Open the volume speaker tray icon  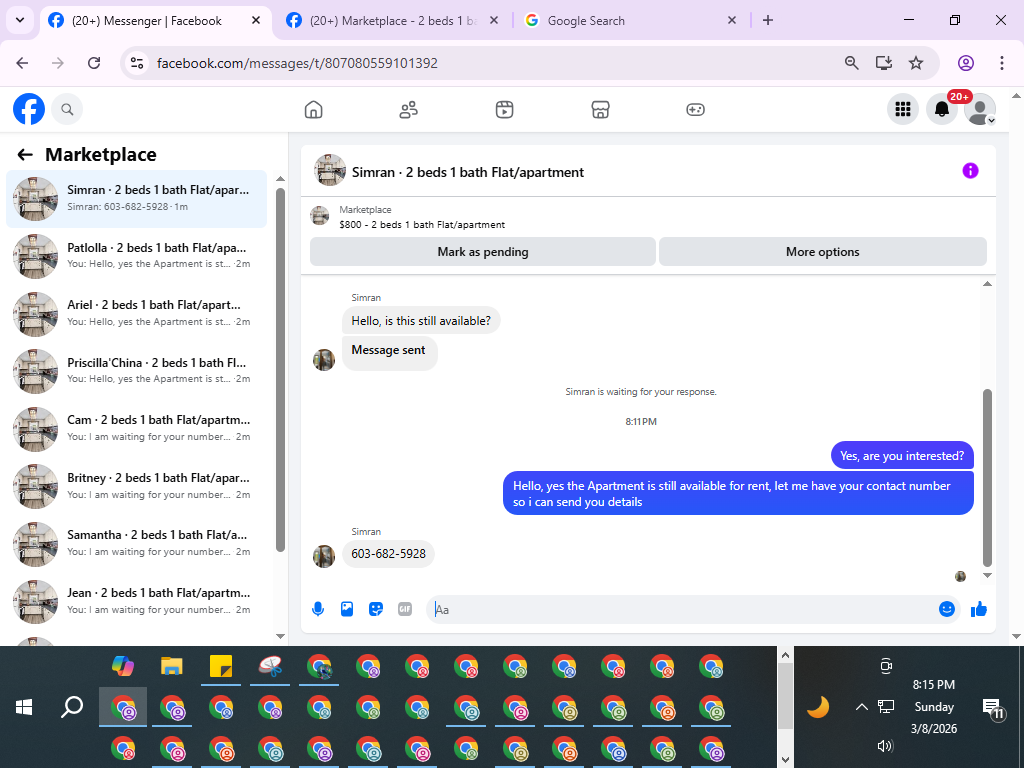click(885, 746)
